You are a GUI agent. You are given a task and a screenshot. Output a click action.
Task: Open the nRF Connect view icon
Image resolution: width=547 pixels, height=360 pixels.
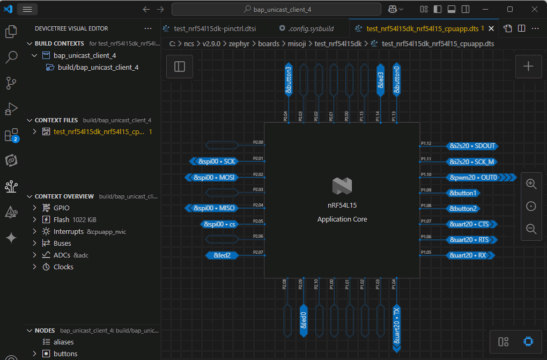tap(11, 160)
